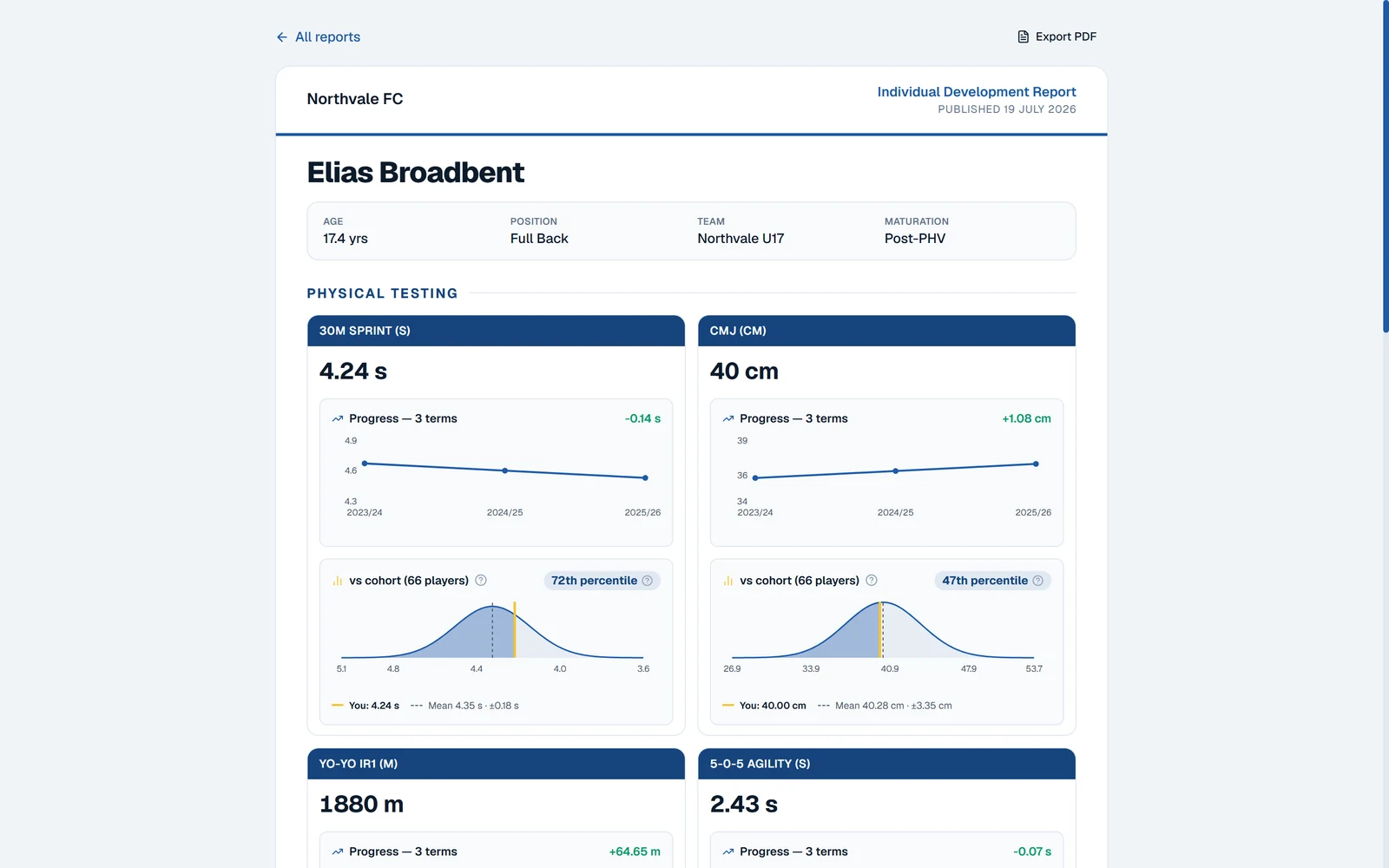Click help icon inside 47th percentile badge
Image resolution: width=1389 pixels, height=868 pixels.
[x=1037, y=581]
